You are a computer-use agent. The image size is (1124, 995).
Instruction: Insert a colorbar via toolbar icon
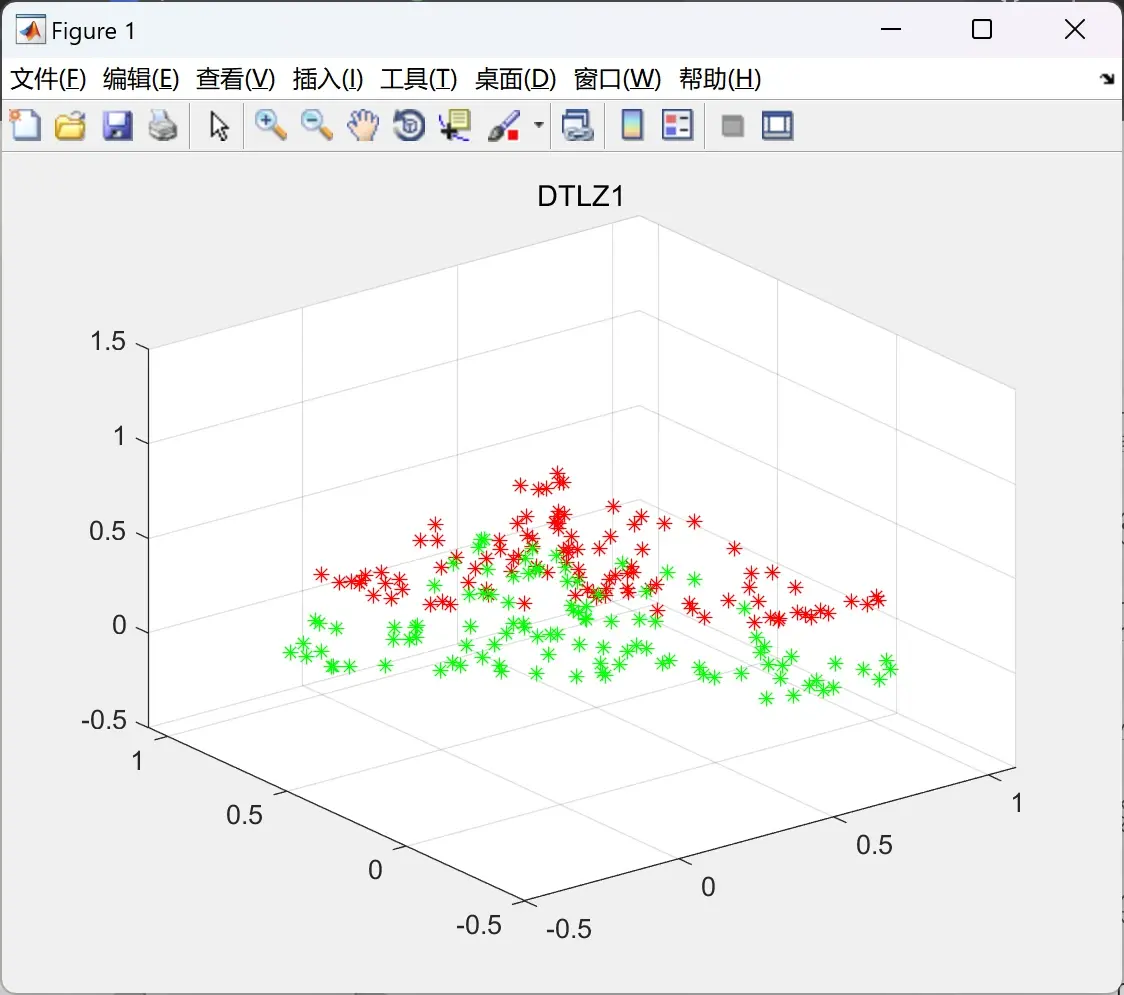point(632,125)
